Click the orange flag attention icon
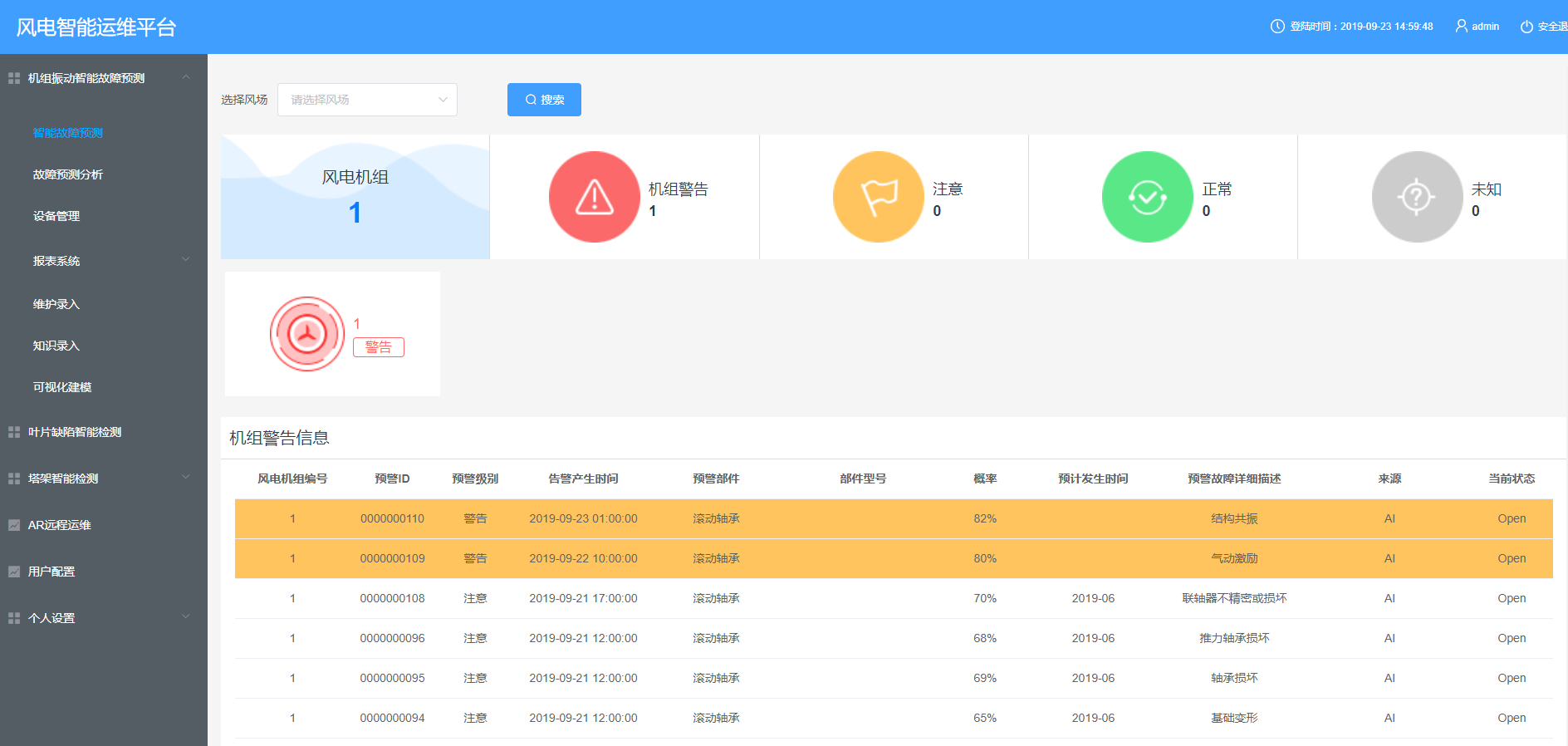1568x746 pixels. (879, 197)
